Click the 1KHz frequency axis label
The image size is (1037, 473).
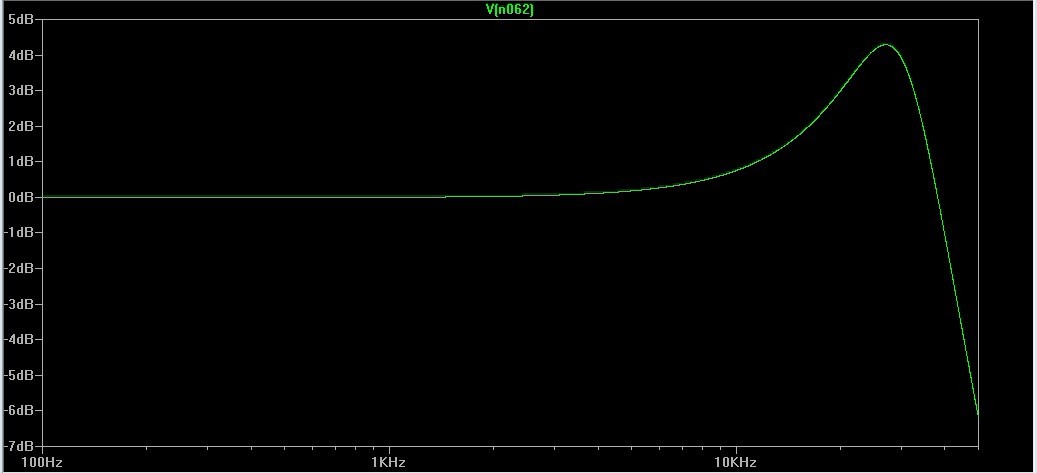[389, 462]
